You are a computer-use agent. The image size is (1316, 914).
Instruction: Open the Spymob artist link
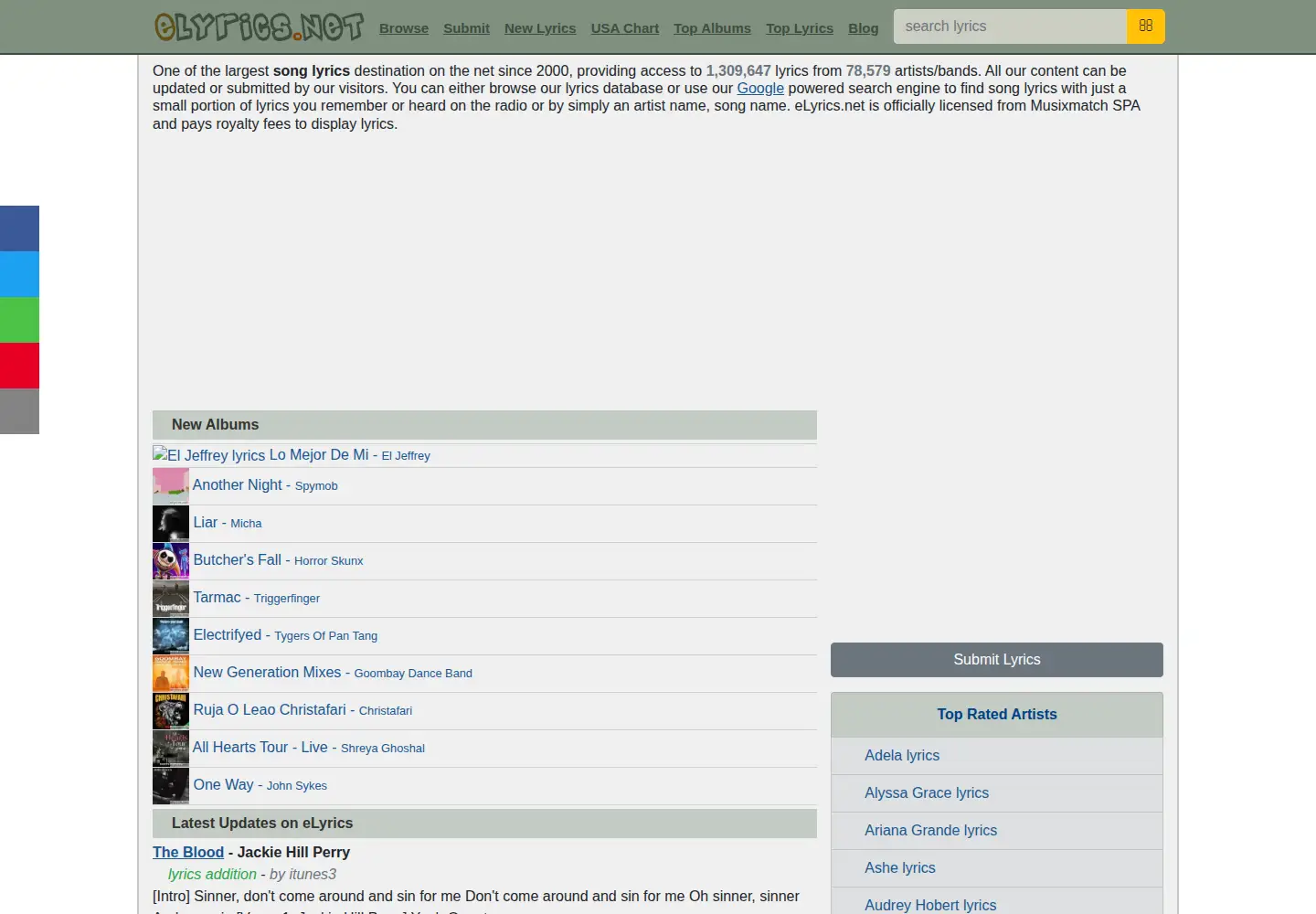316,486
